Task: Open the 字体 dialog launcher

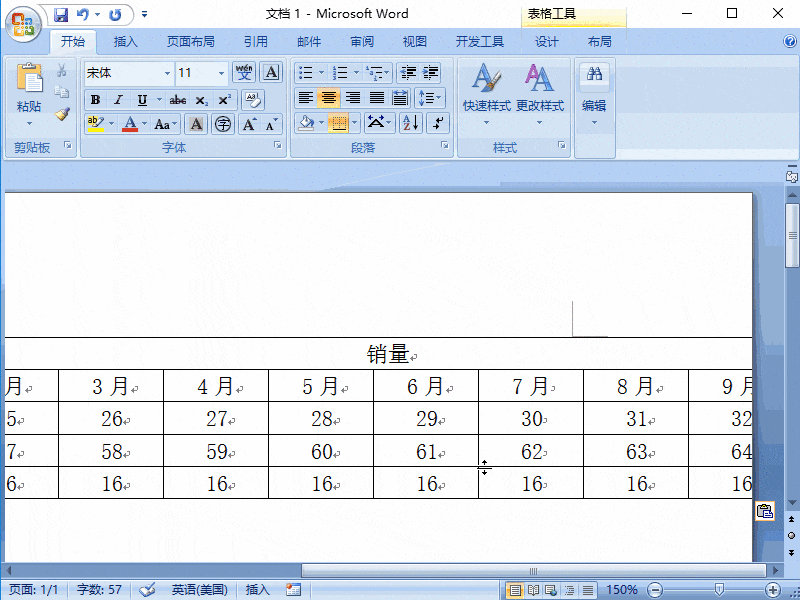Action: click(276, 146)
